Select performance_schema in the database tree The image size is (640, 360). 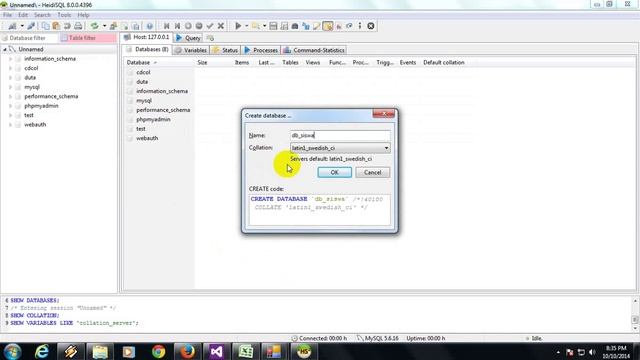pyautogui.click(x=51, y=96)
